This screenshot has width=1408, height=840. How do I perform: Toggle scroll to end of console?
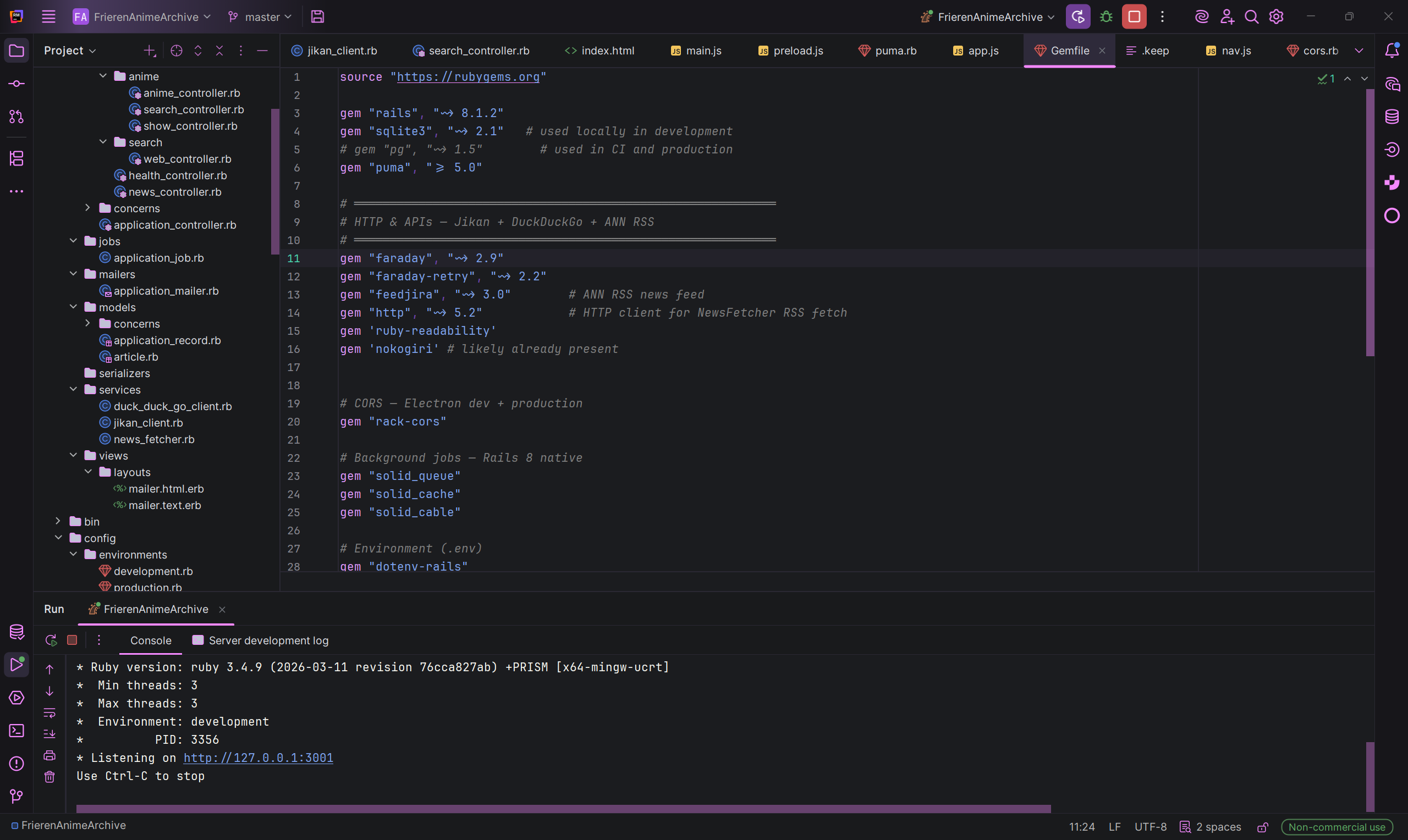(50, 733)
